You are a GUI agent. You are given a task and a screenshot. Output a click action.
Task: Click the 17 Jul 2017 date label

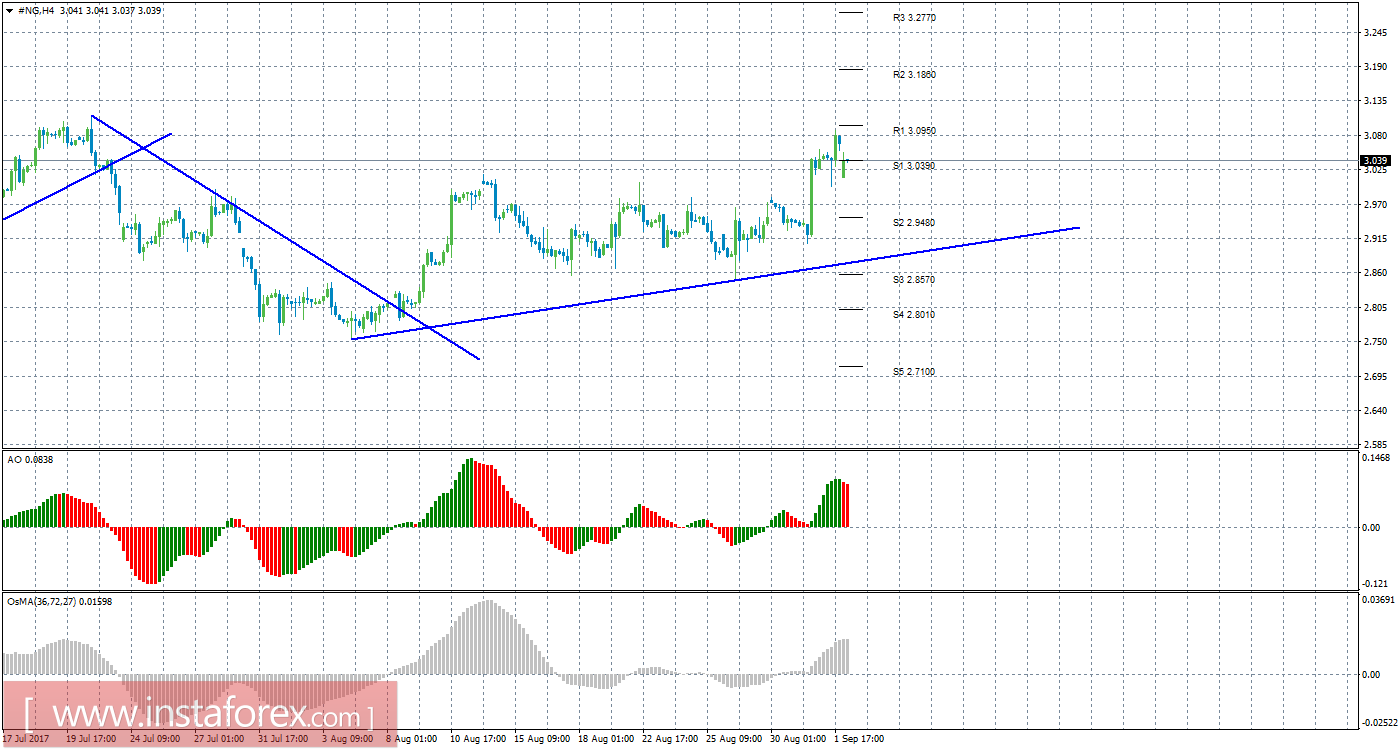tap(25, 740)
